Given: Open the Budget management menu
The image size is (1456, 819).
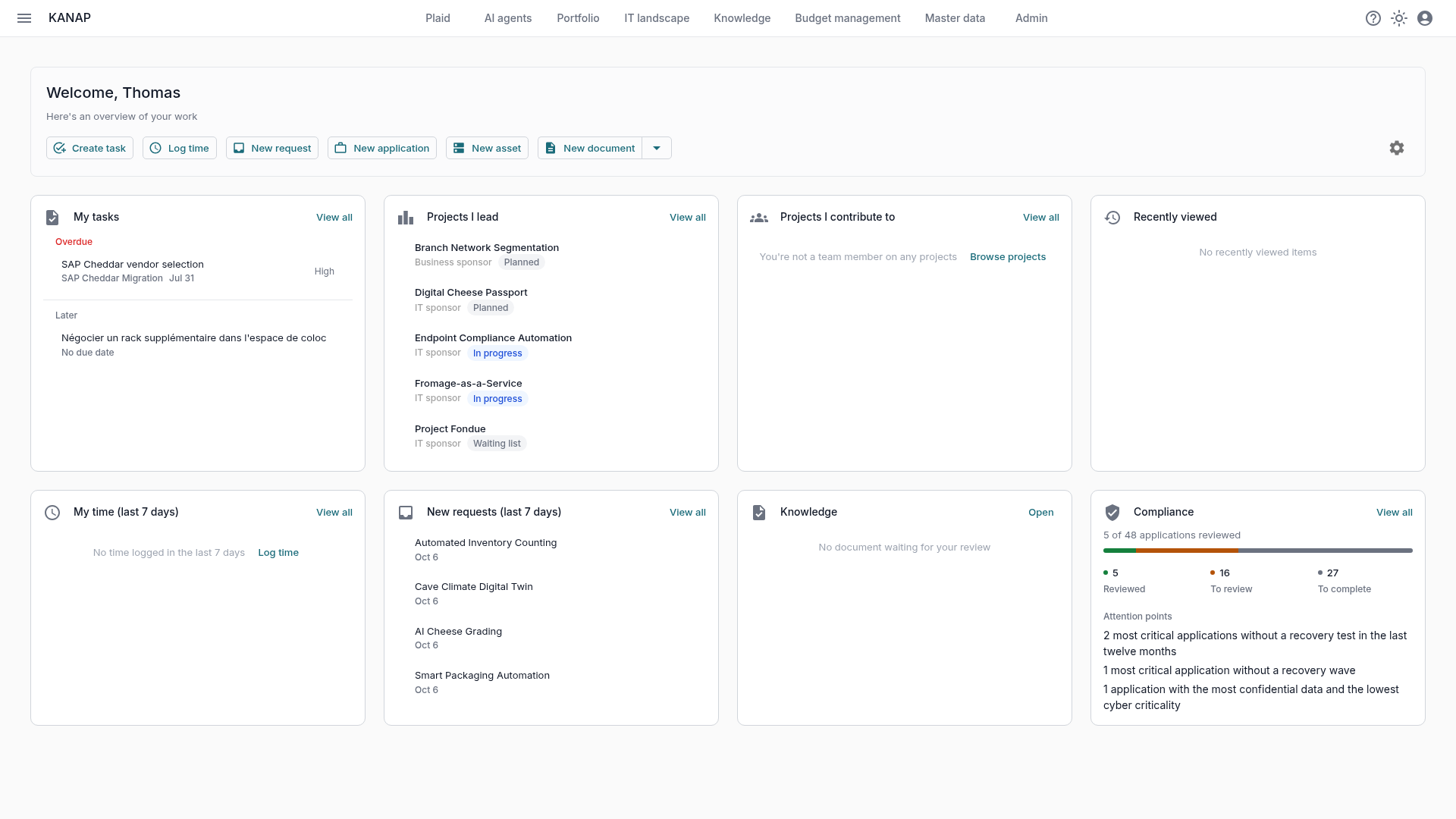Looking at the screenshot, I should point(848,18).
